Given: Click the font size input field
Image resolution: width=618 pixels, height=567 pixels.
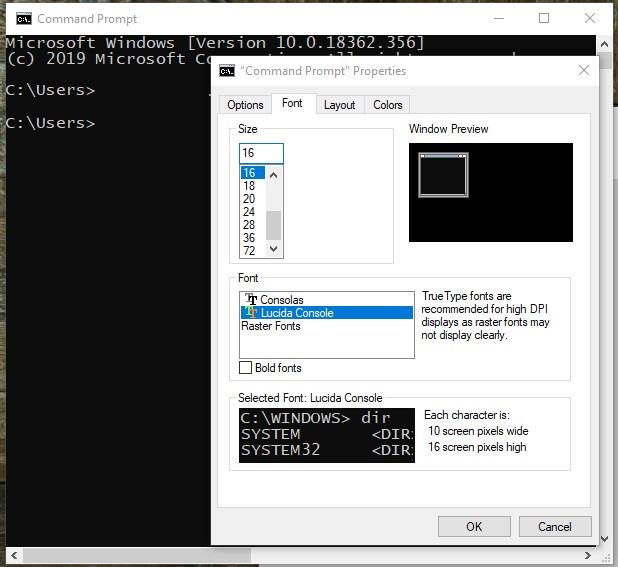Looking at the screenshot, I should pos(261,153).
